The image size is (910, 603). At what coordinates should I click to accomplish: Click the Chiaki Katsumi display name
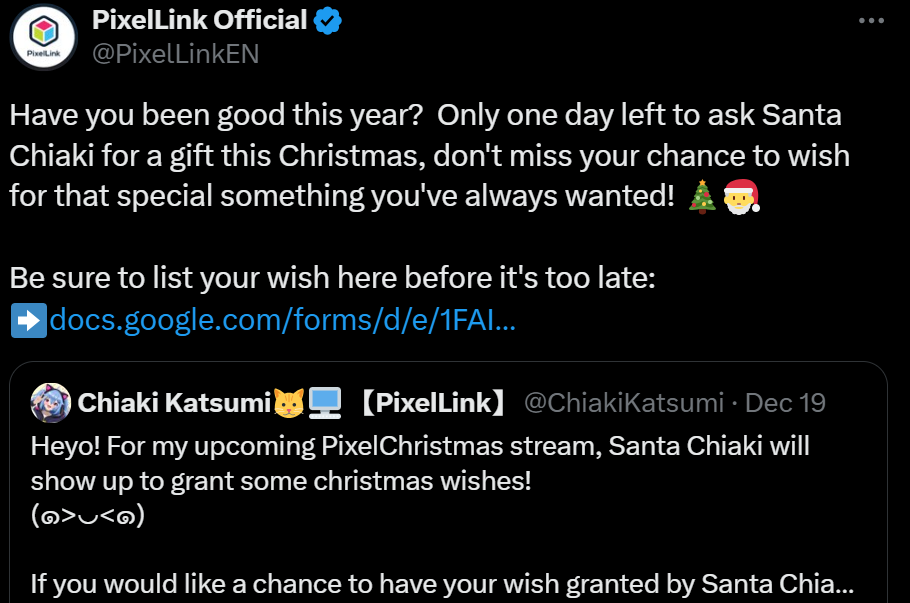pos(174,403)
